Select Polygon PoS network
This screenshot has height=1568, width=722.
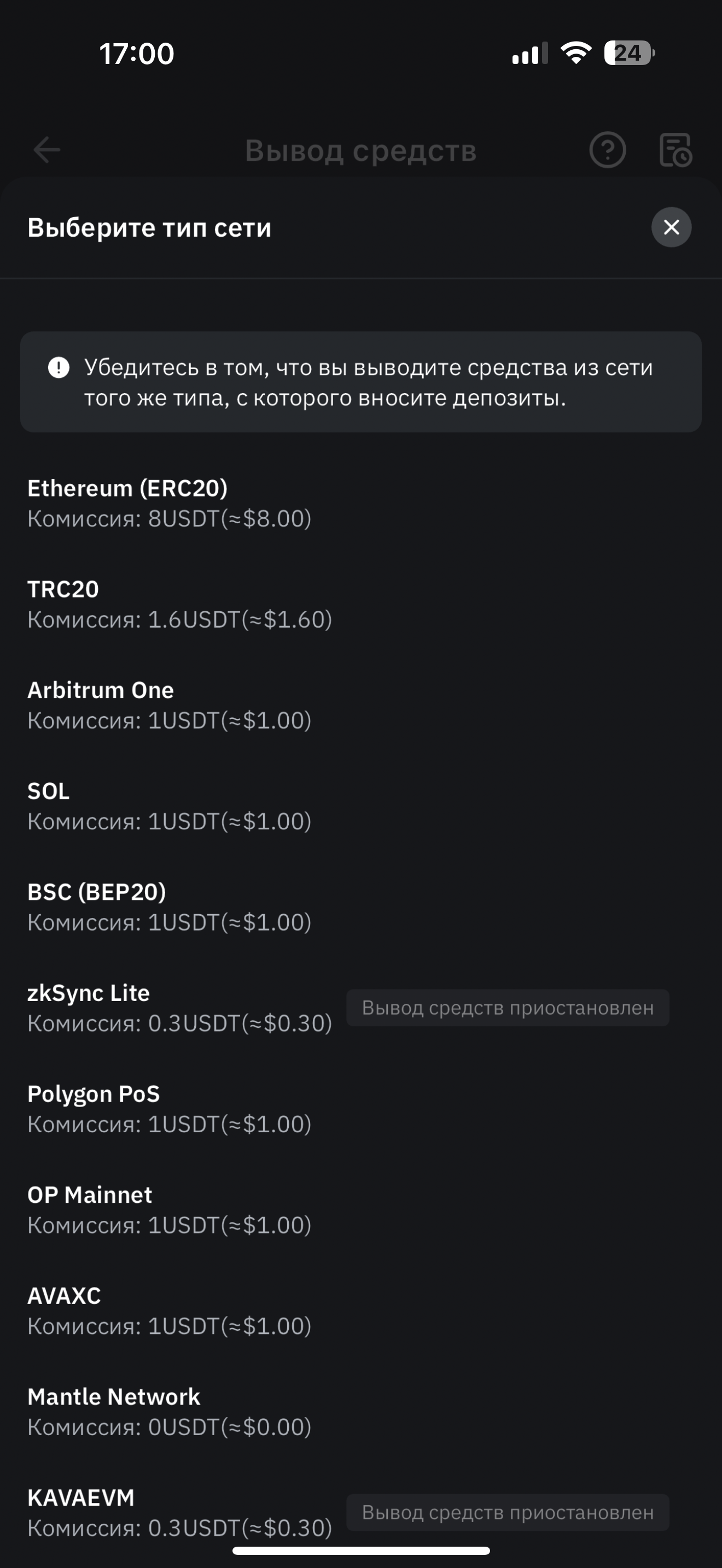click(x=169, y=1109)
